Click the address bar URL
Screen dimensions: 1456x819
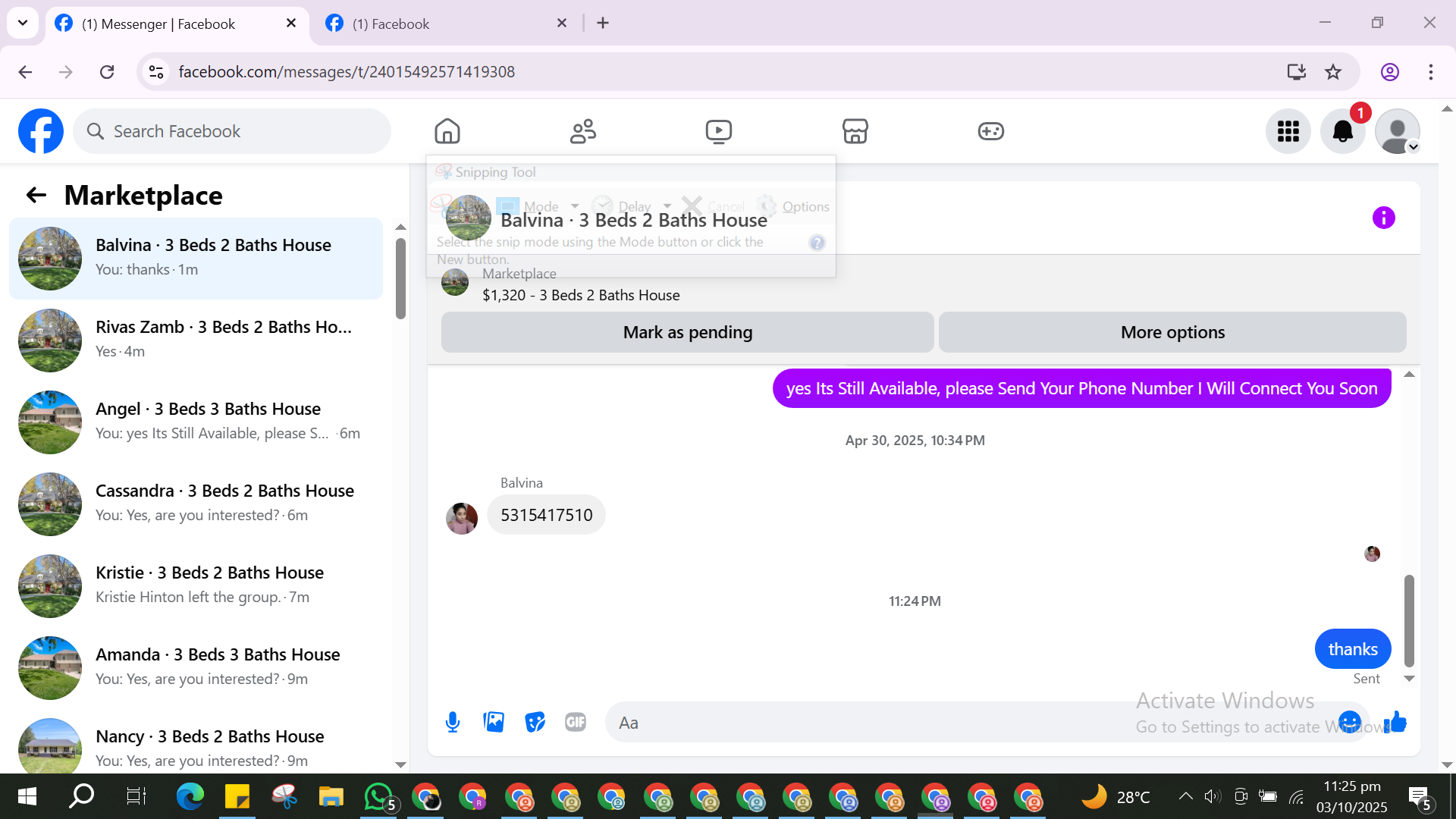click(347, 72)
